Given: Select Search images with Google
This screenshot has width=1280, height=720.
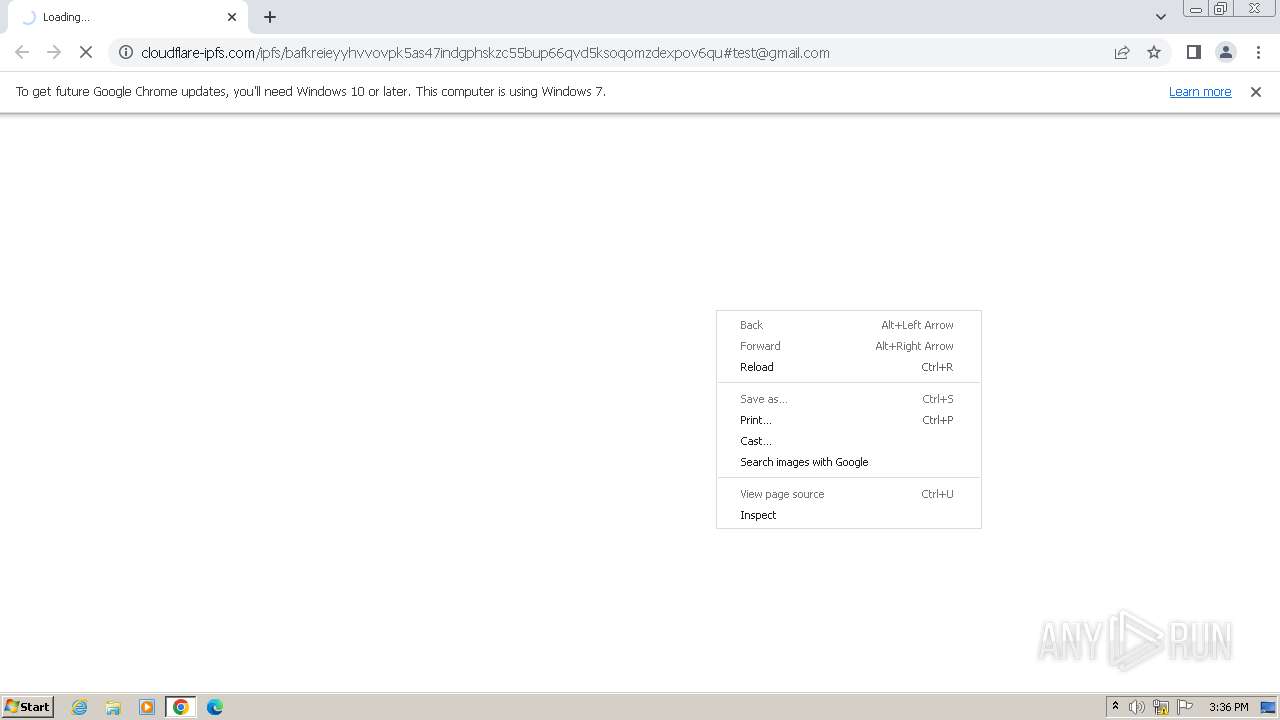Looking at the screenshot, I should click(x=849, y=462).
